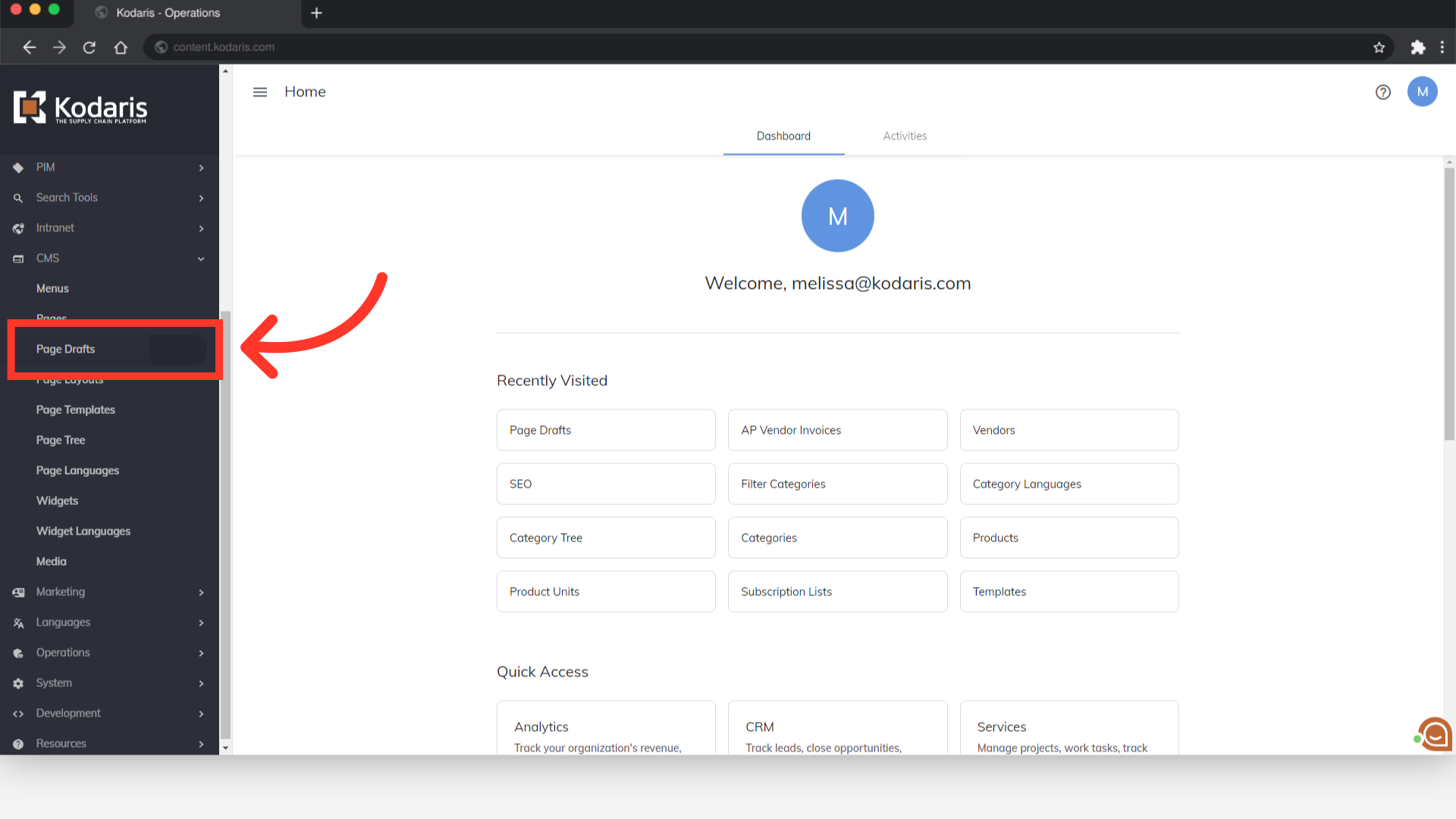
Task: Open Page Drafts in the sidebar
Action: point(66,349)
